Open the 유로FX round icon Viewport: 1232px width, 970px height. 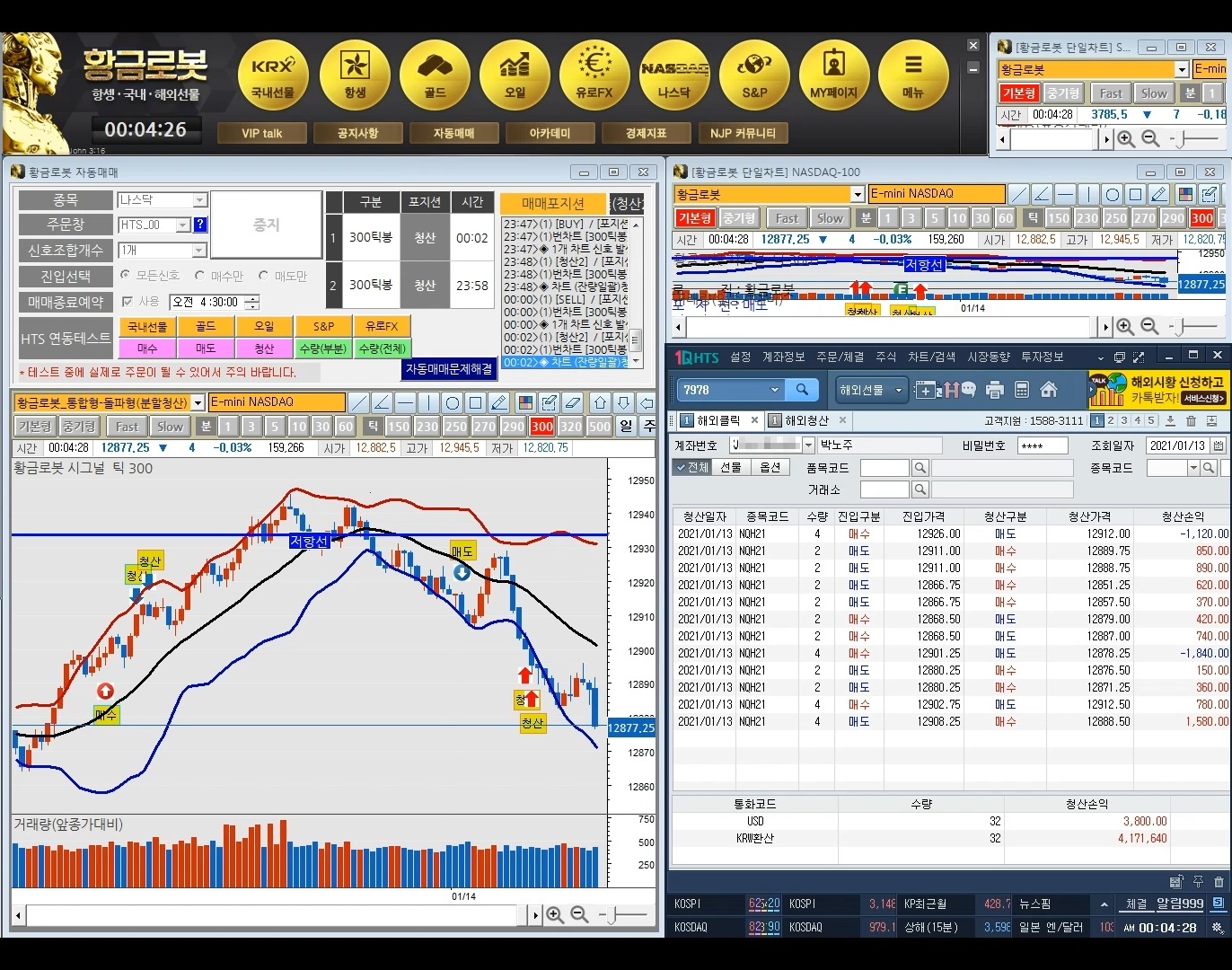coord(594,75)
